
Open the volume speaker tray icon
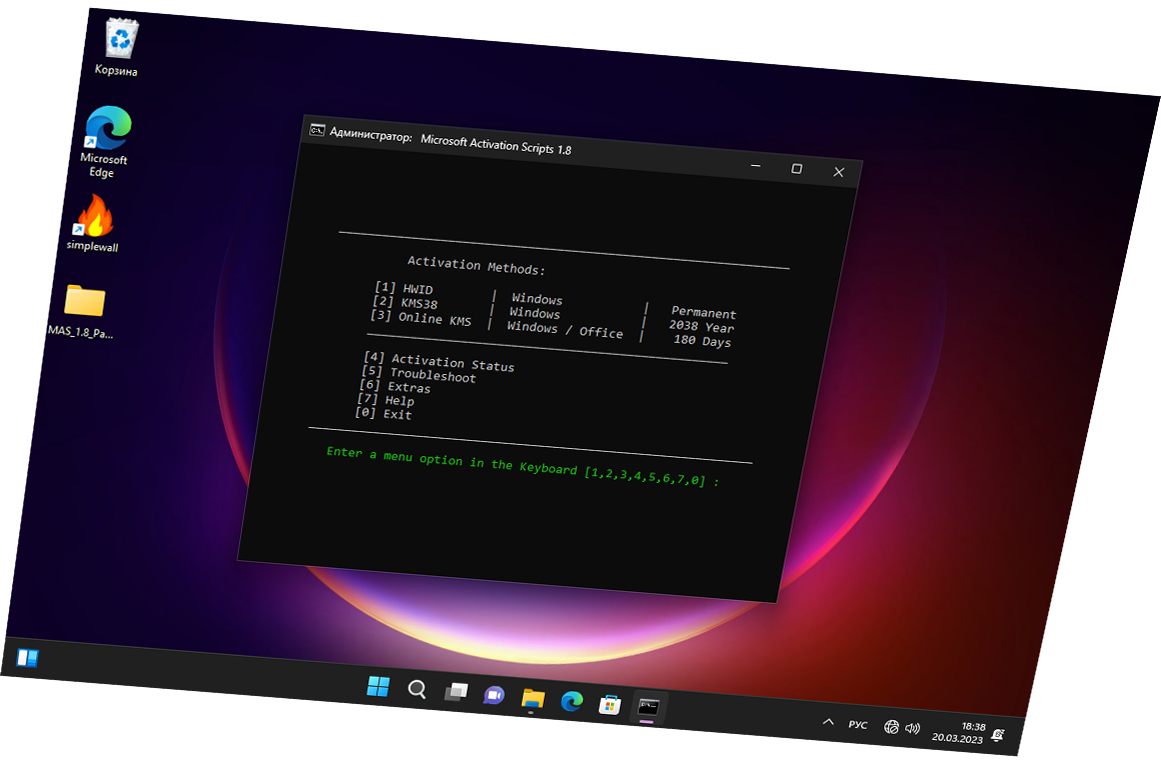(912, 729)
